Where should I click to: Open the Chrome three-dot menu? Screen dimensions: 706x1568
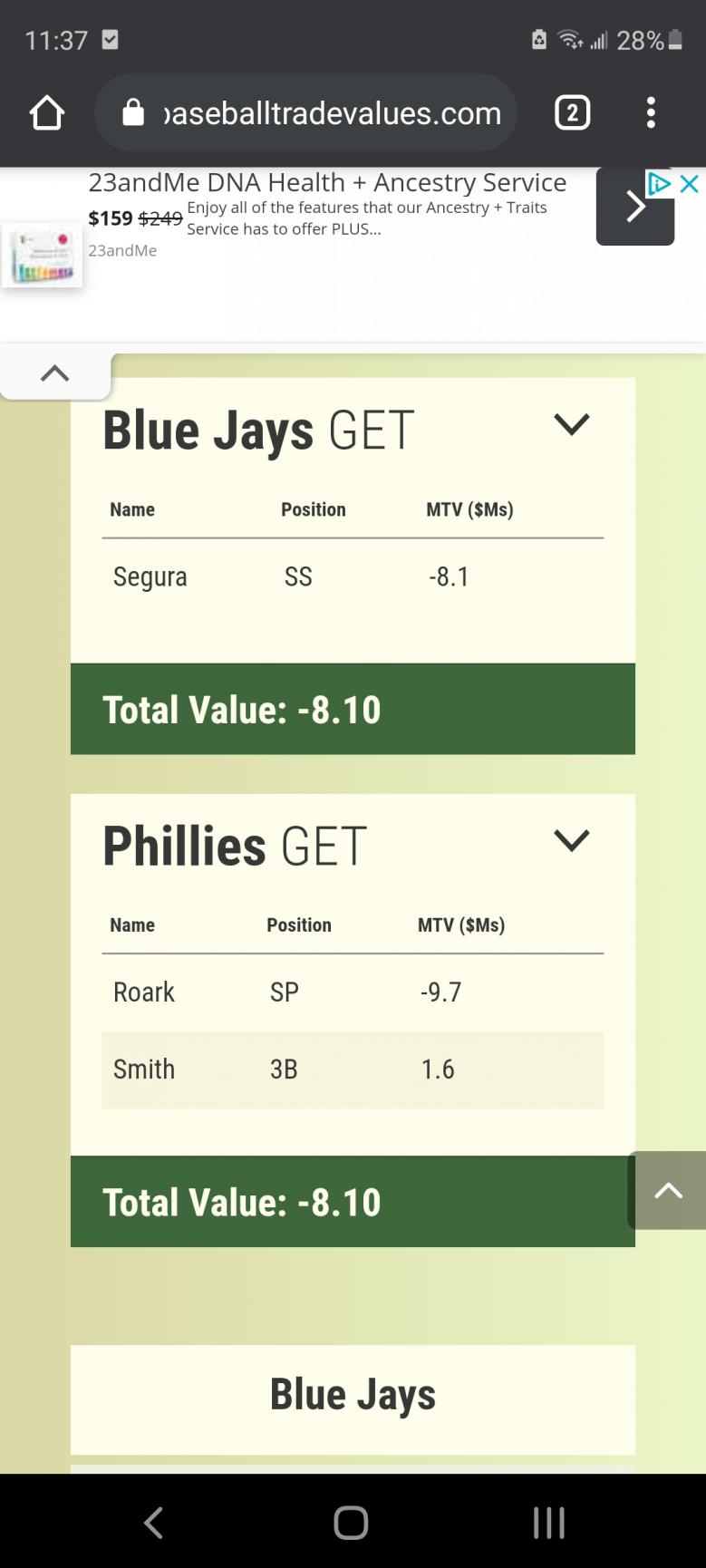click(x=651, y=113)
